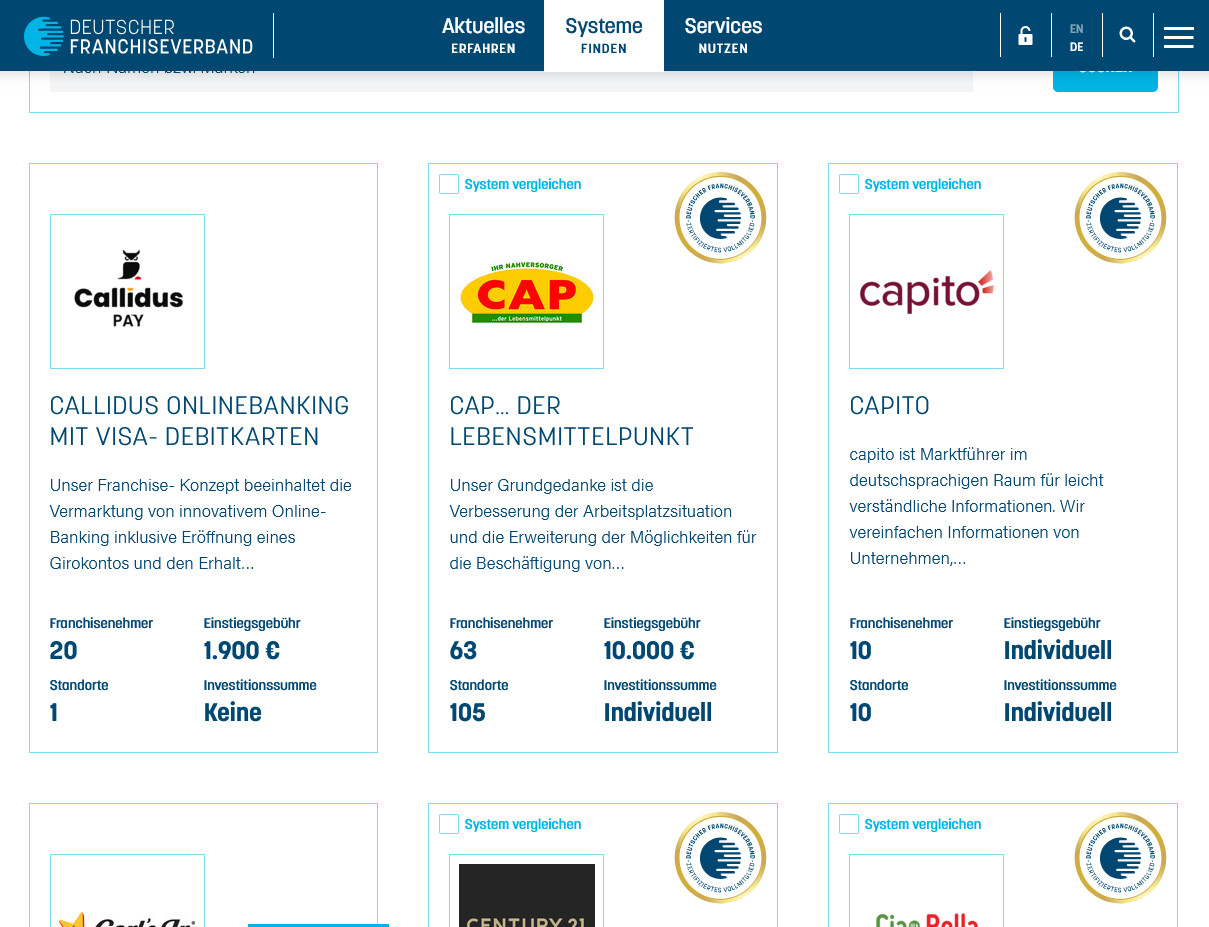Image resolution: width=1209 pixels, height=927 pixels.
Task: Open the Carl's Jr. logo thumbnail
Action: (x=127, y=891)
